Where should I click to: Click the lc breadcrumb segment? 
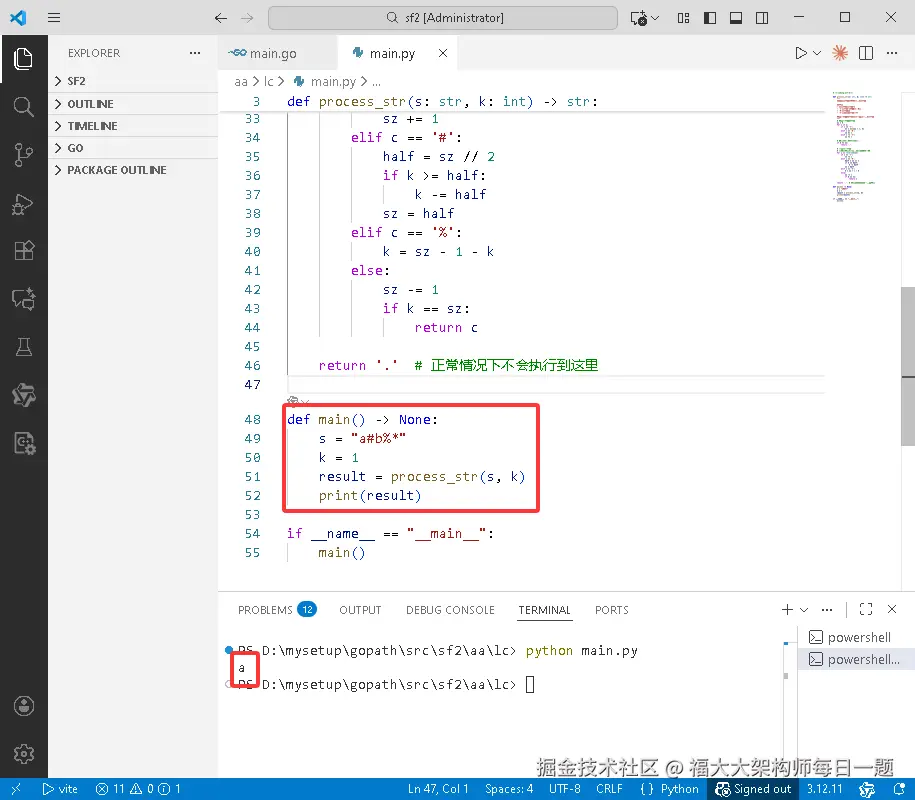[x=268, y=82]
